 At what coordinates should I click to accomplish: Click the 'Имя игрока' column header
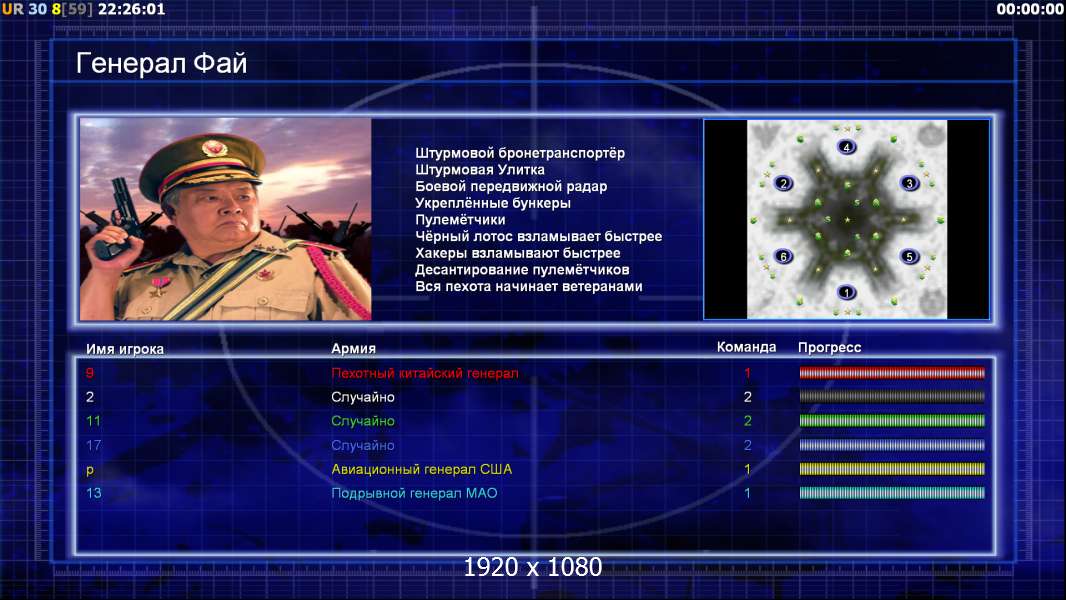(125, 349)
